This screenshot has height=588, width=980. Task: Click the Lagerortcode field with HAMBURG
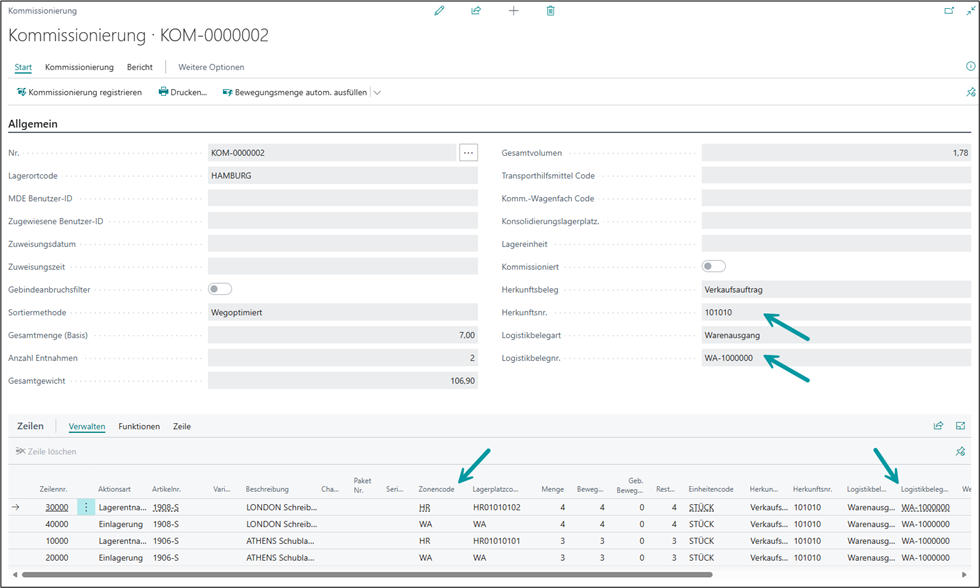pos(331,175)
